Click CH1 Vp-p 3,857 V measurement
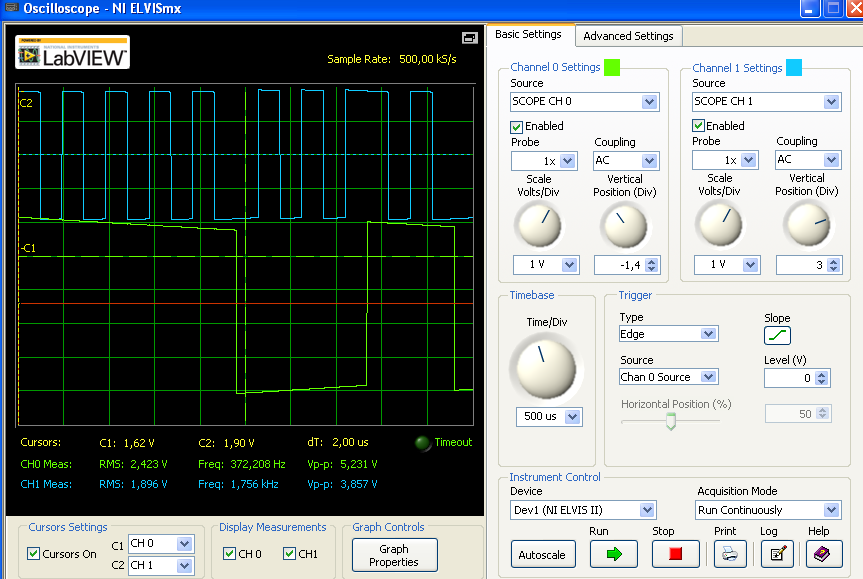The image size is (863, 579). click(342, 484)
